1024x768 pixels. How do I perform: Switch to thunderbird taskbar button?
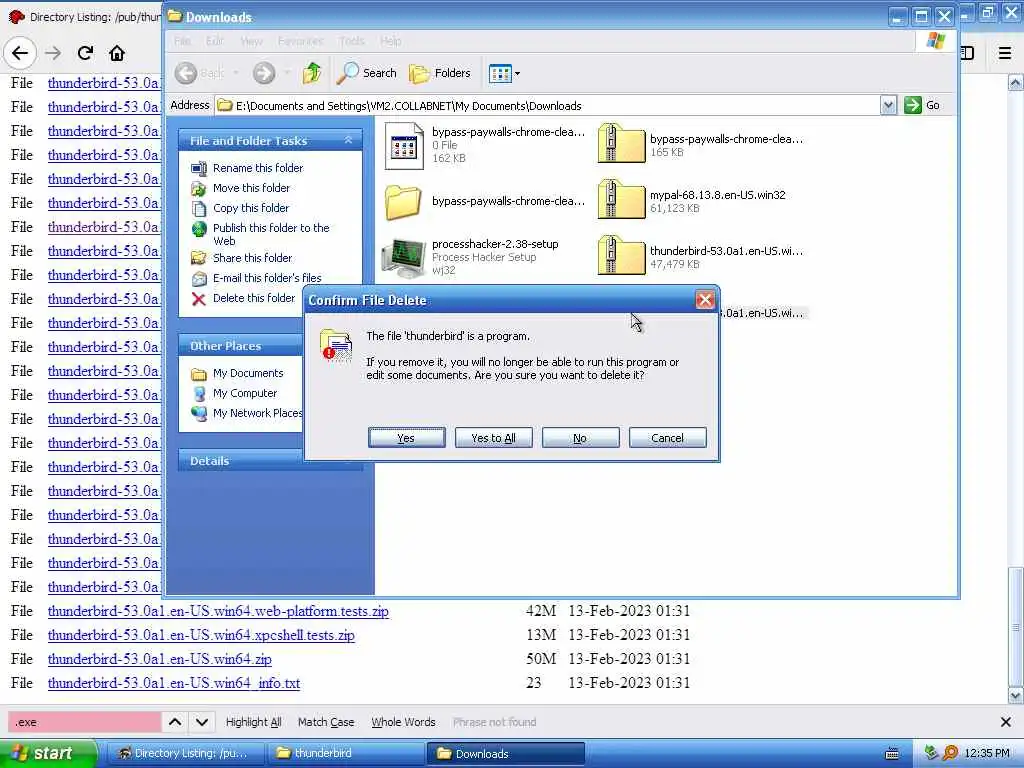coord(345,753)
